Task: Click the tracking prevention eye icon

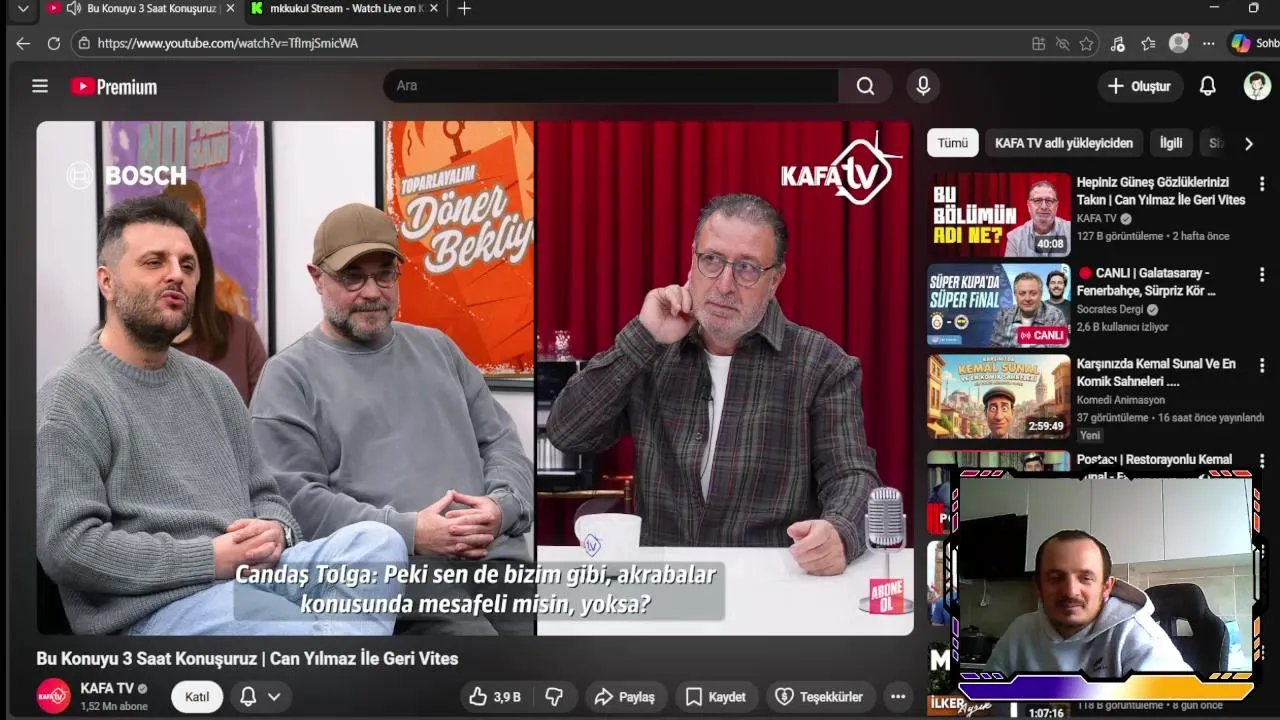Action: pyautogui.click(x=1063, y=43)
